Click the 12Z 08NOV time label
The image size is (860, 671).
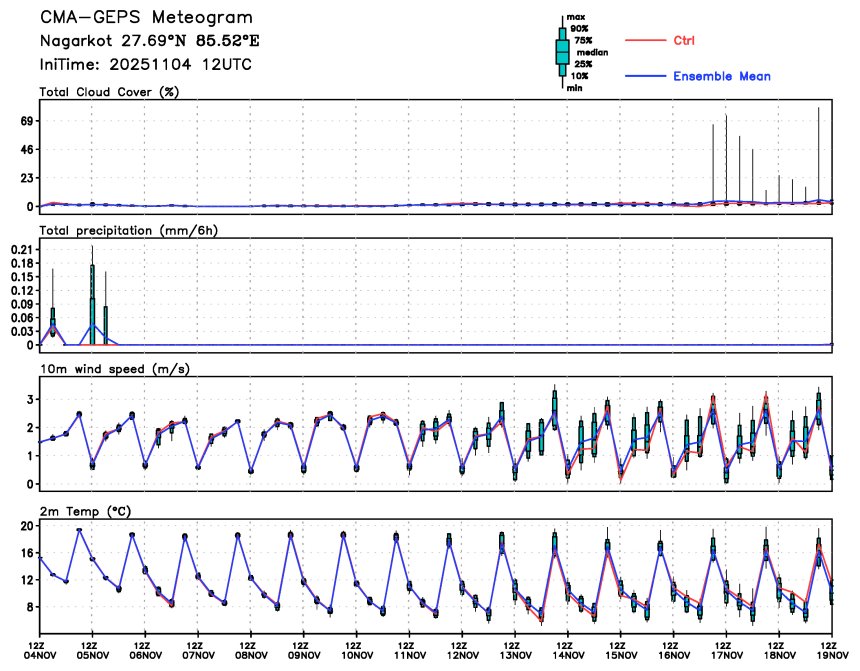(250, 650)
